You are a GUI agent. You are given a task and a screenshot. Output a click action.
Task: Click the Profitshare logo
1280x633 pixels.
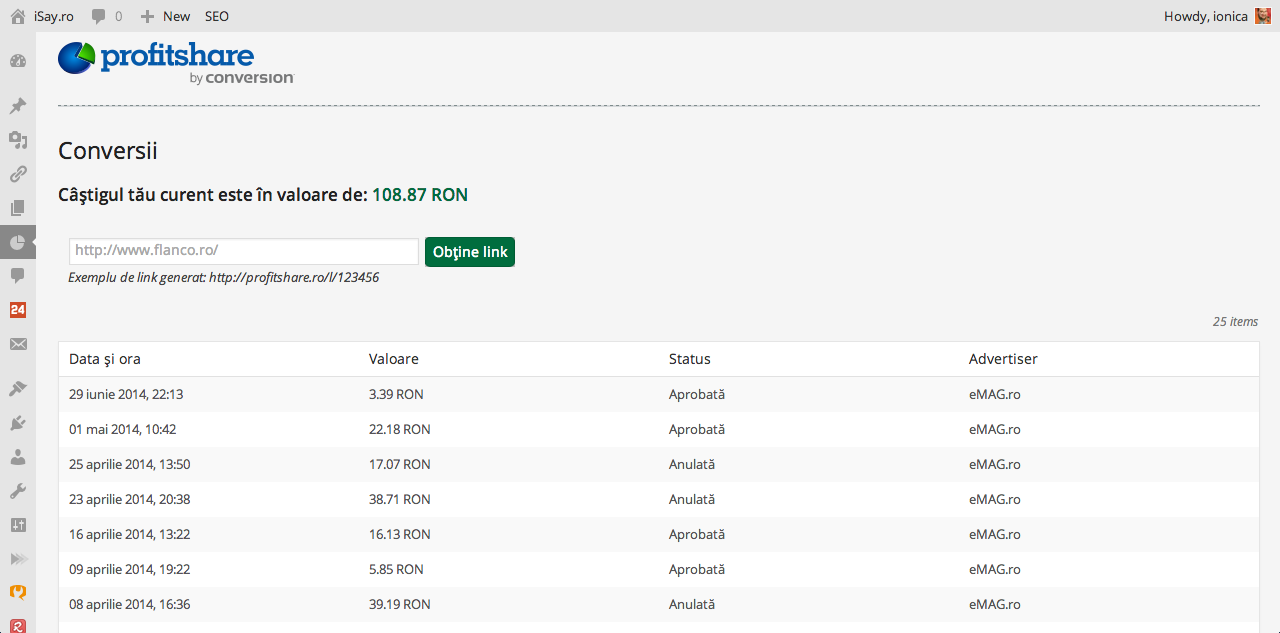click(x=176, y=62)
